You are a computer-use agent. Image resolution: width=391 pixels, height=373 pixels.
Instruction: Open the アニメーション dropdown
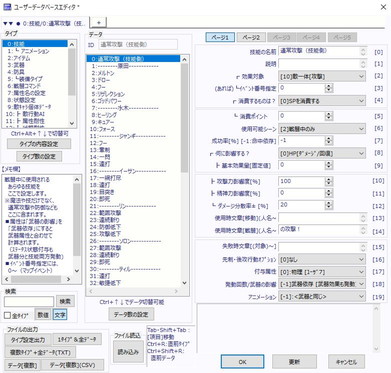coord(322,296)
